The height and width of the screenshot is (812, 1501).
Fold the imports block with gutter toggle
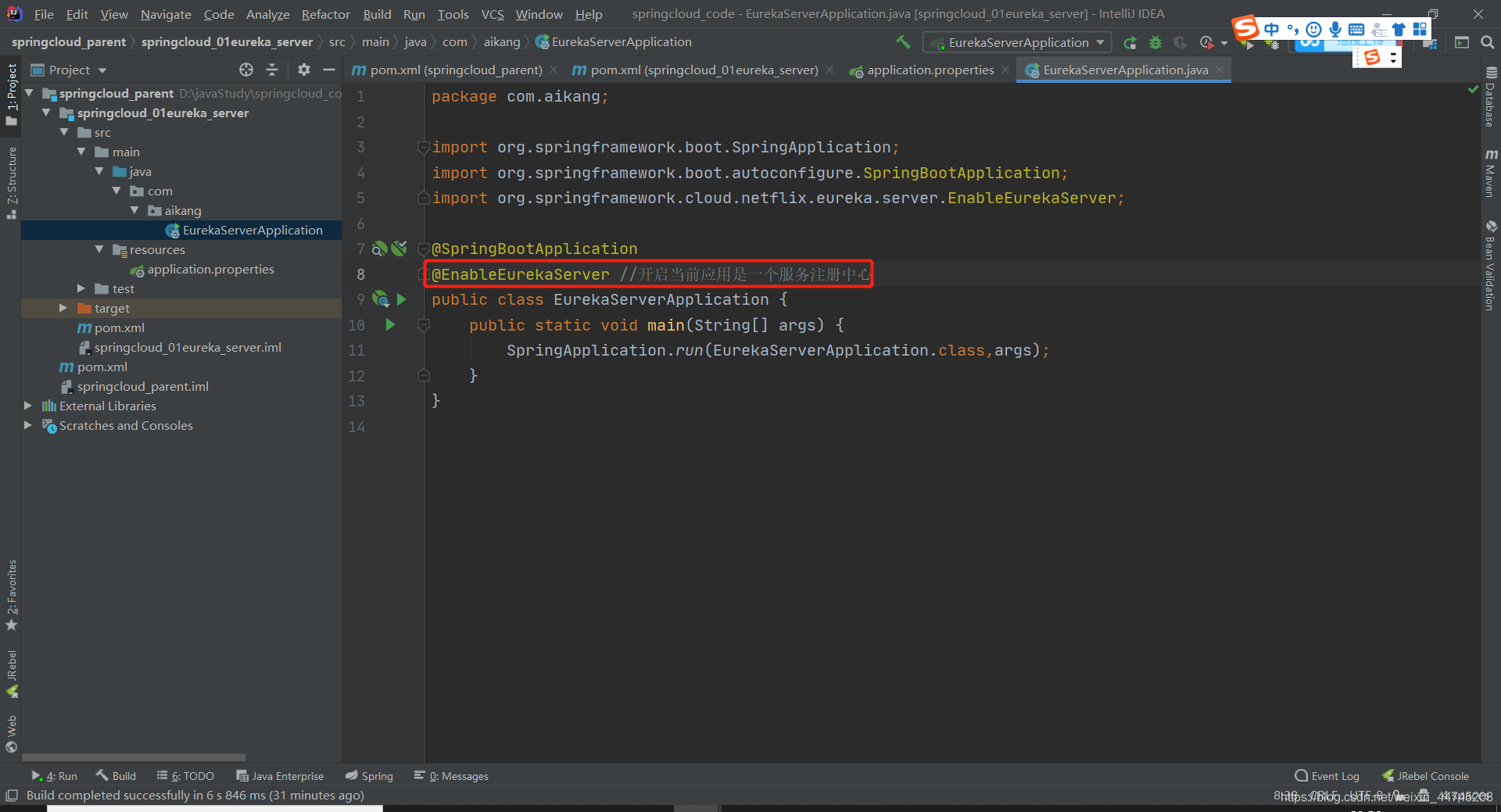[x=424, y=147]
